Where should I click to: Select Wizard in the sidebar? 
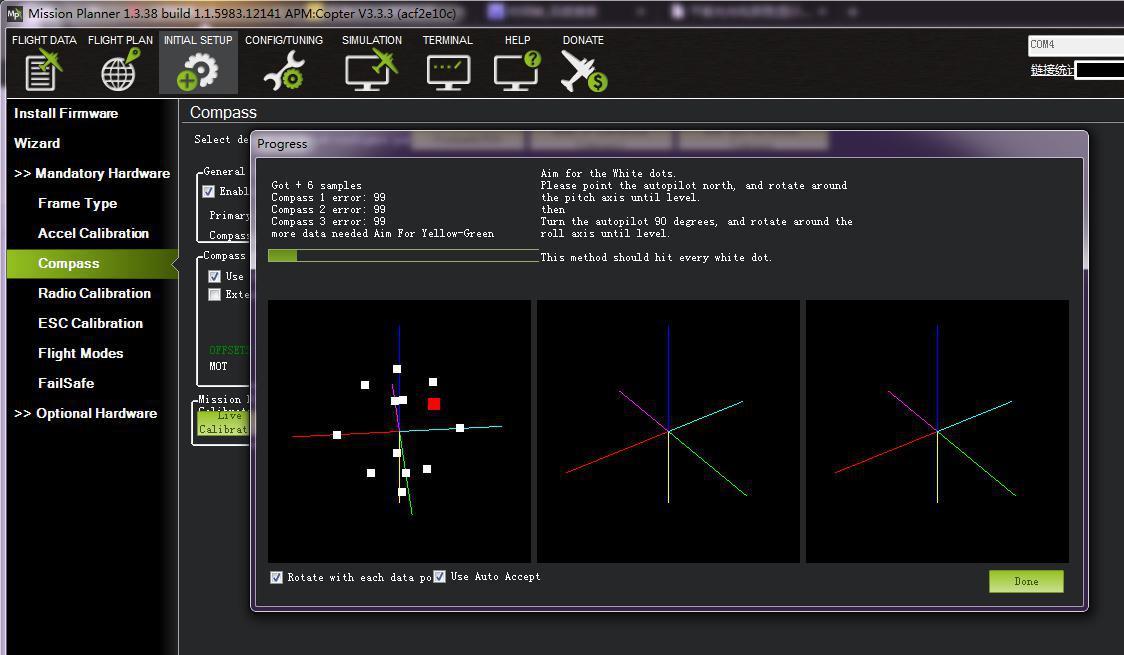click(x=37, y=143)
